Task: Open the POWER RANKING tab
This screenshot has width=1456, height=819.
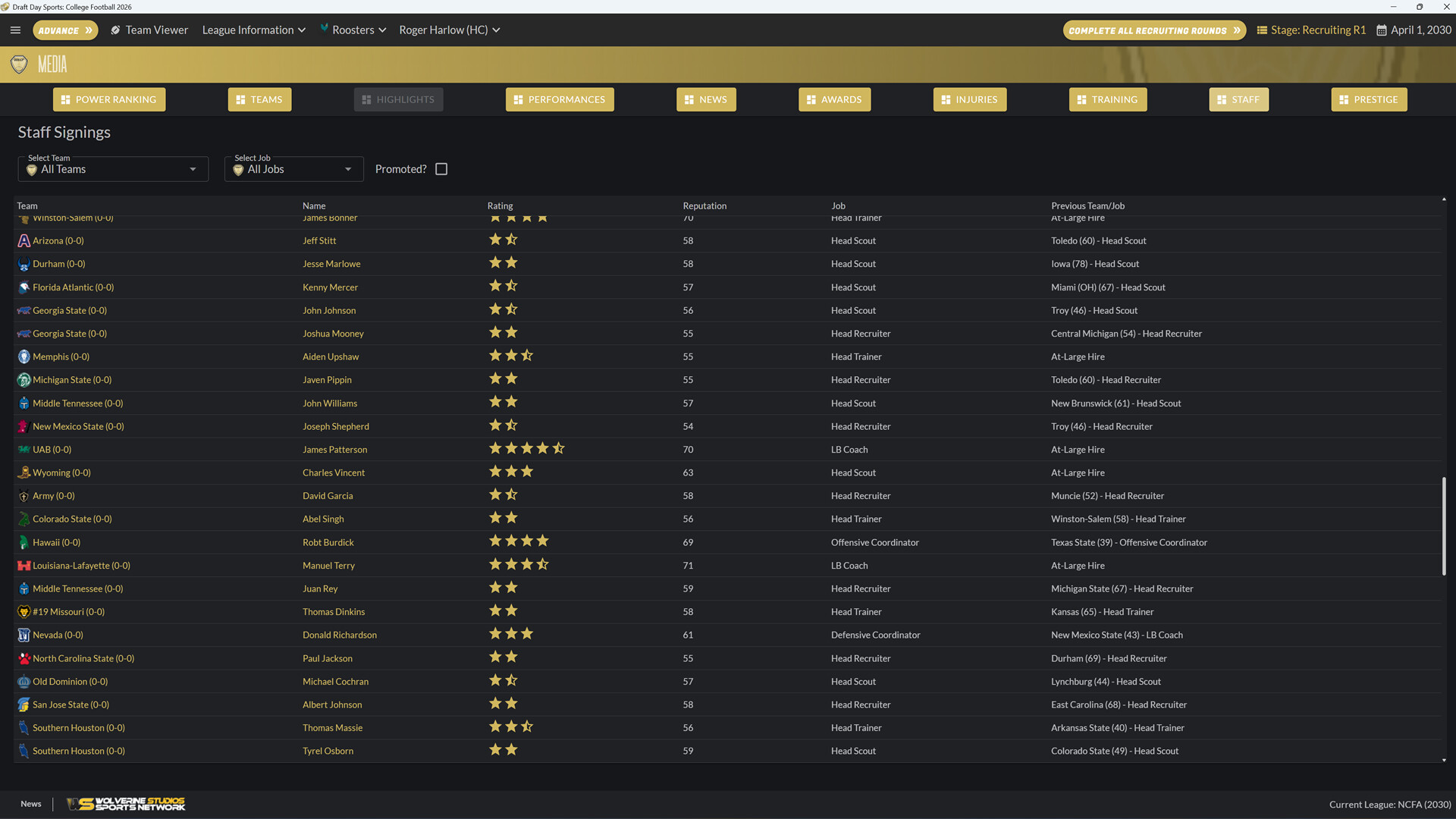Action: [108, 99]
